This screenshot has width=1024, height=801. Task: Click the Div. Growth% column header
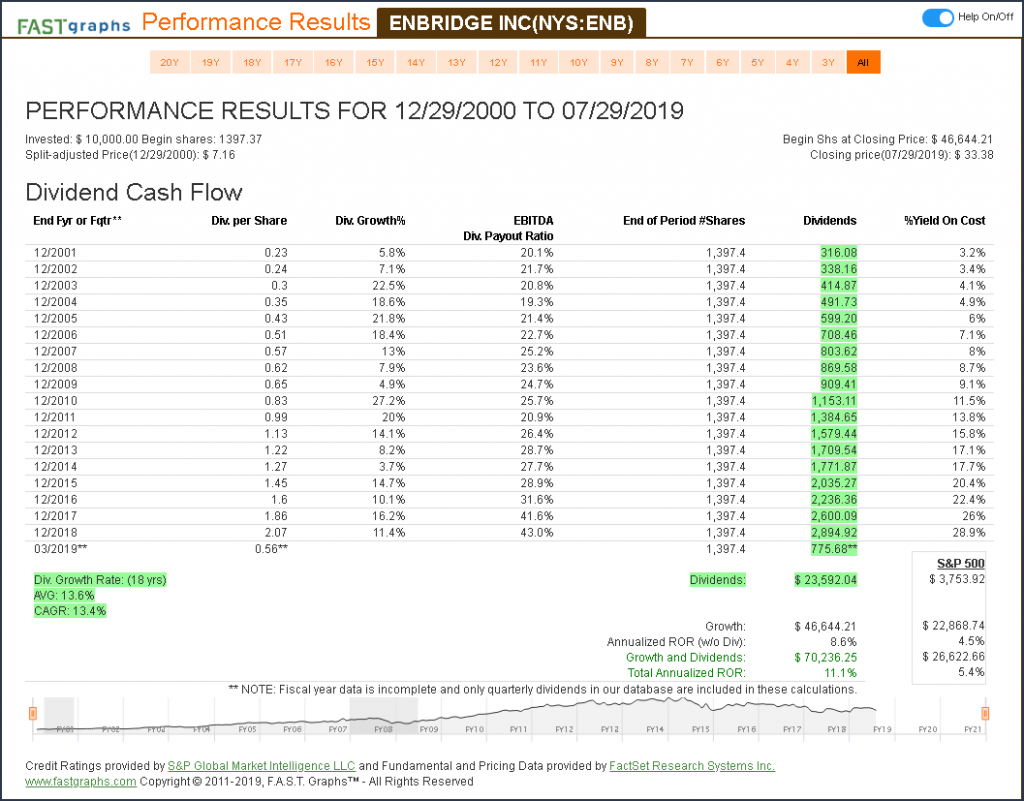(x=370, y=221)
